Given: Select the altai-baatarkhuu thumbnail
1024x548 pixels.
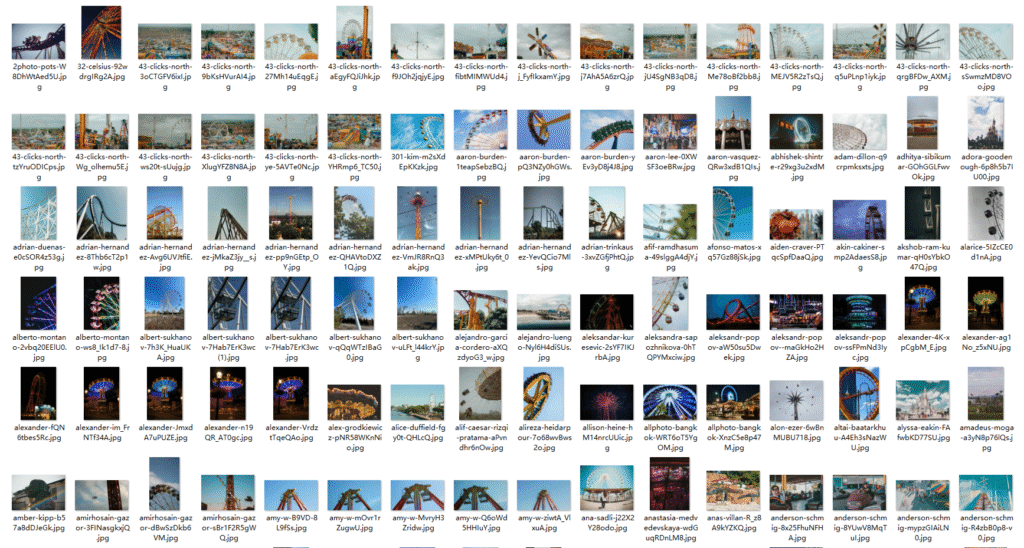Looking at the screenshot, I should 859,394.
